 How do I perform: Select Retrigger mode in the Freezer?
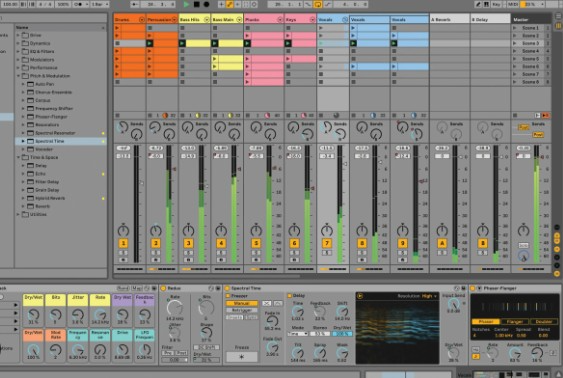click(242, 310)
